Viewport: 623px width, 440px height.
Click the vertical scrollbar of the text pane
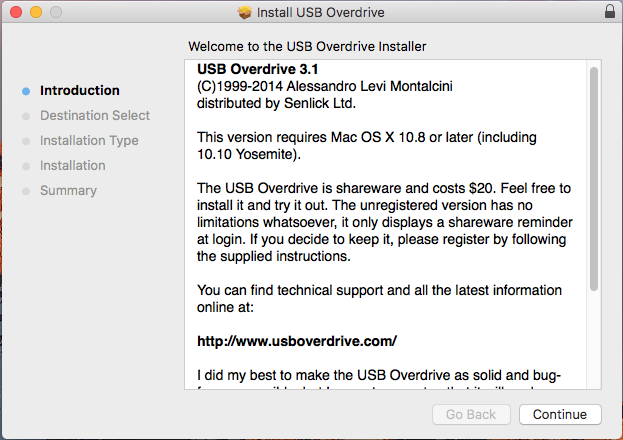[592, 180]
